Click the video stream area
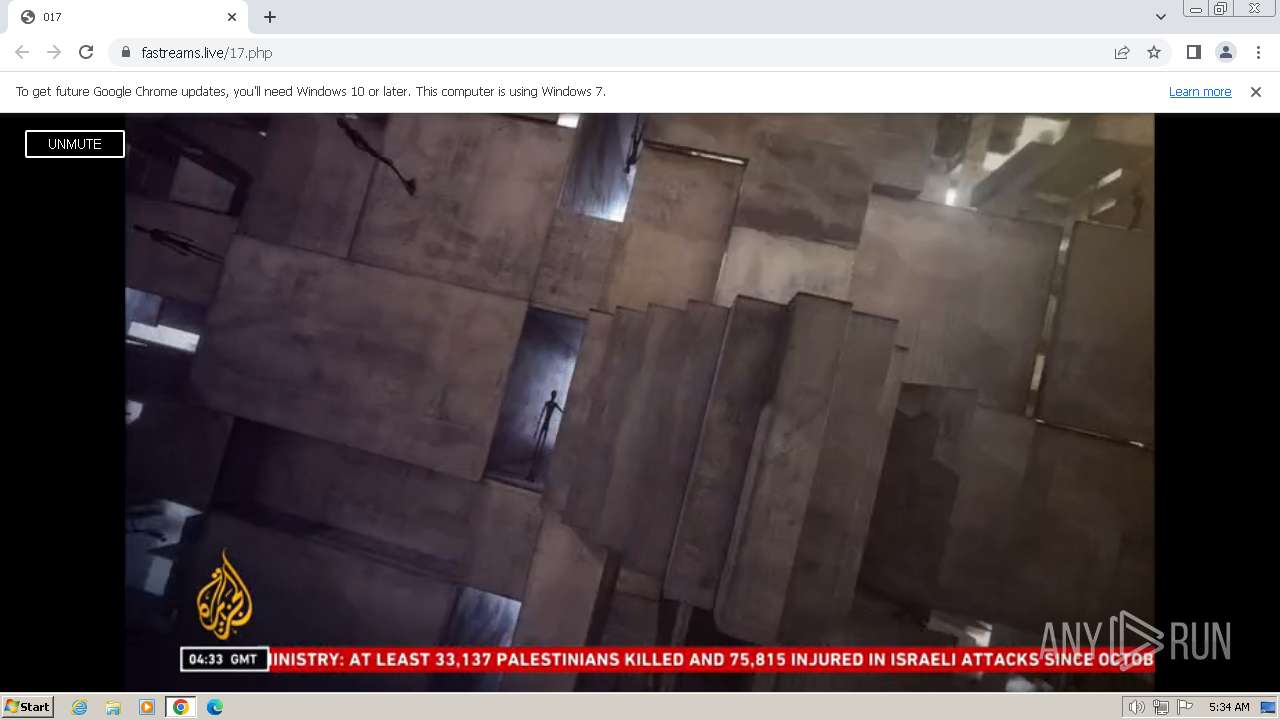1280x720 pixels. click(x=640, y=402)
